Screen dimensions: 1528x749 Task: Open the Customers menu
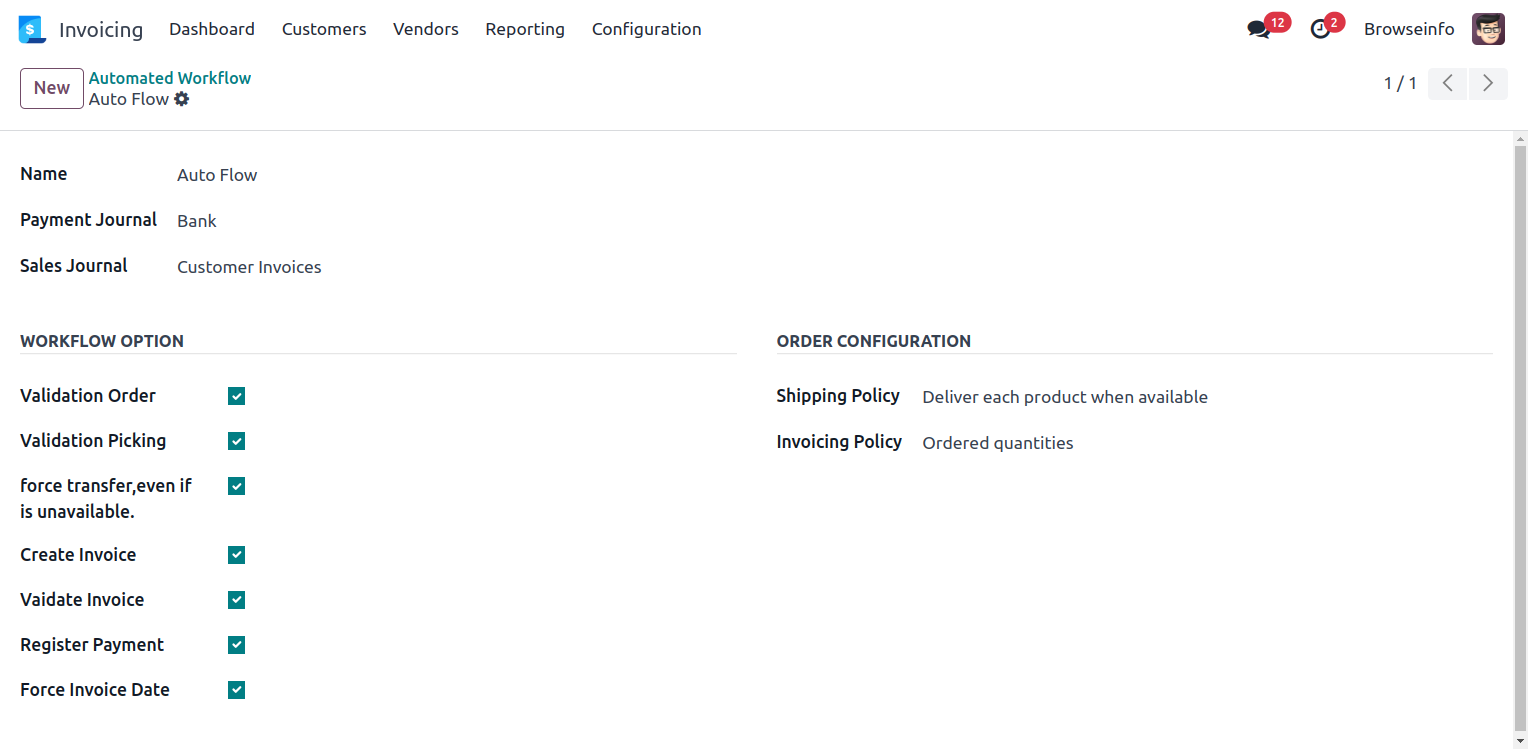[324, 30]
